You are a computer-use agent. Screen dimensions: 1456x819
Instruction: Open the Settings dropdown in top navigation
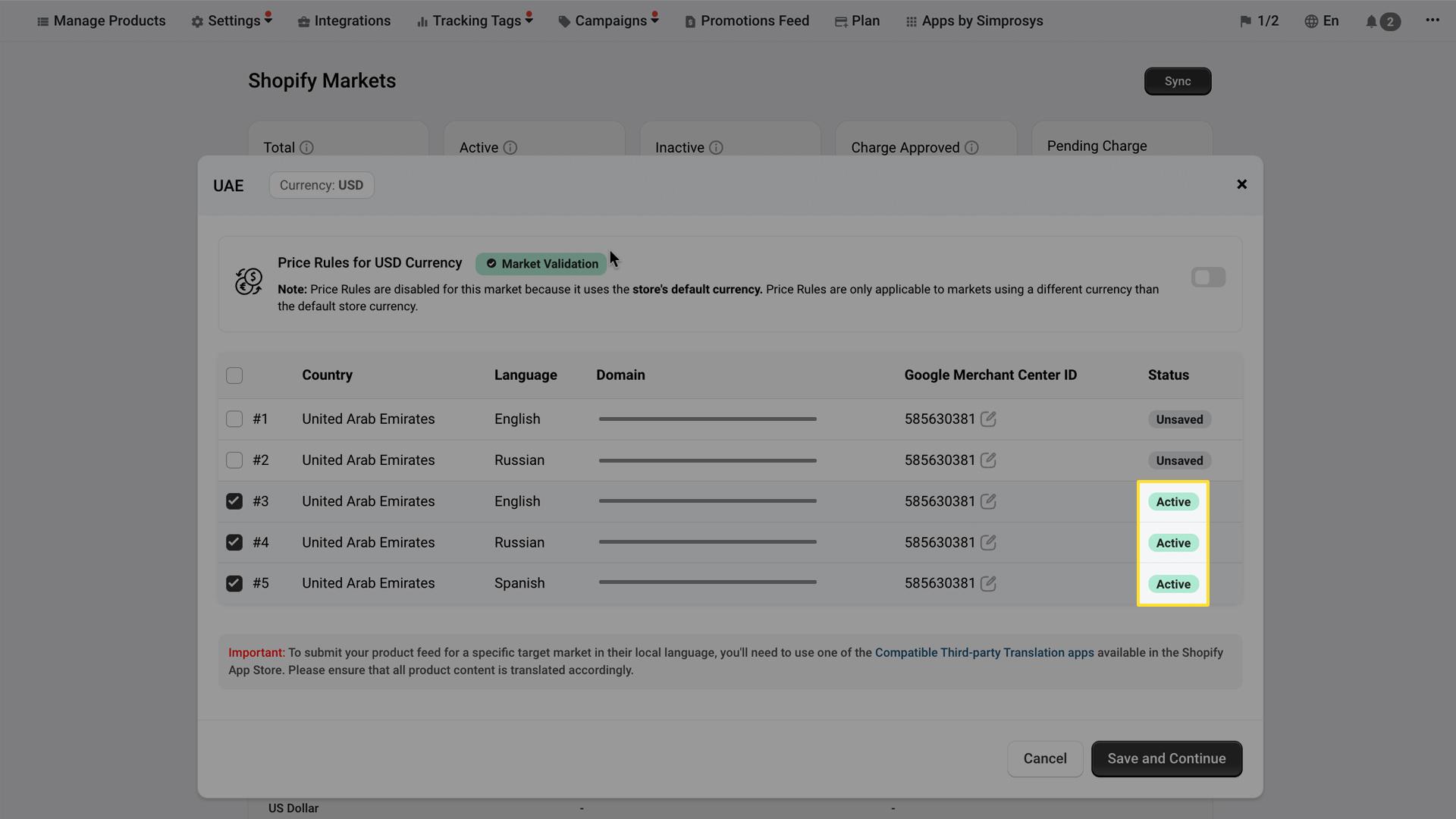click(231, 20)
